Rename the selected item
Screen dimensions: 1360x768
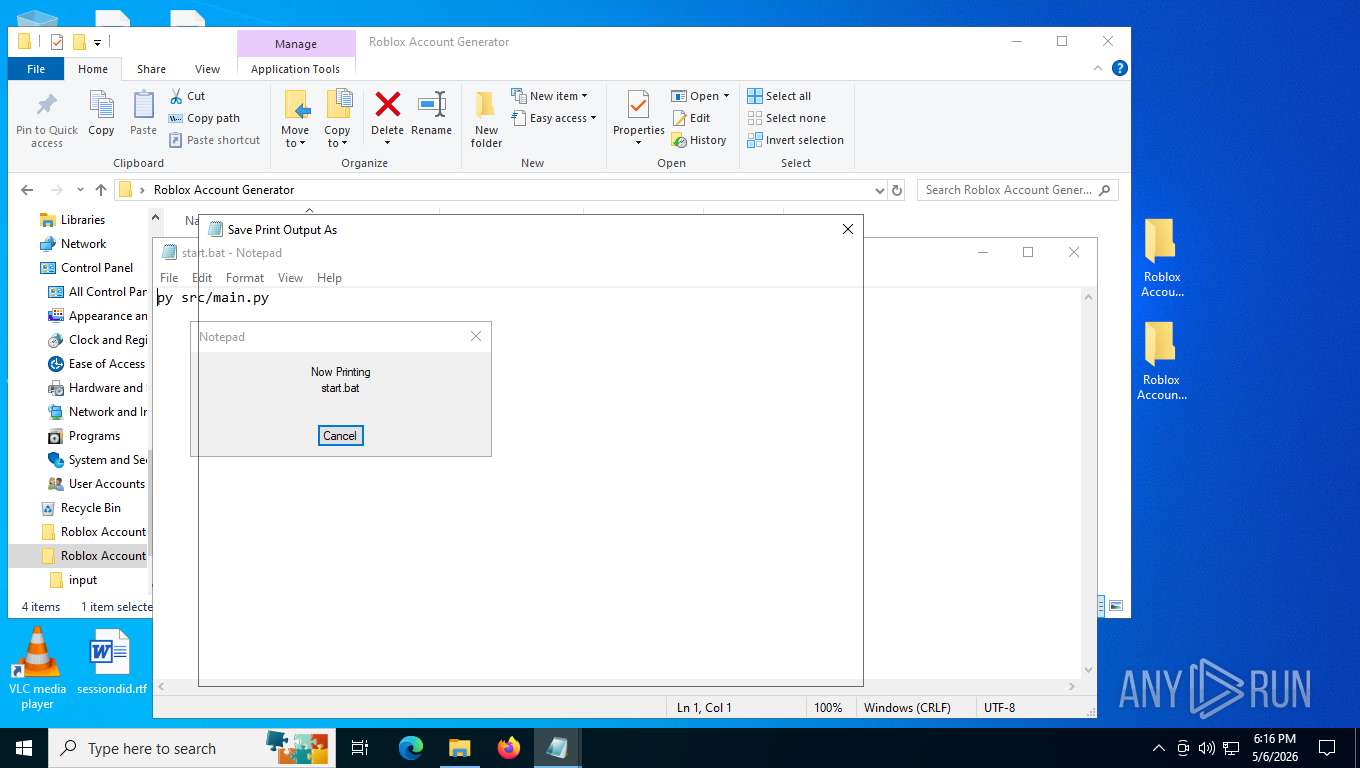431,113
